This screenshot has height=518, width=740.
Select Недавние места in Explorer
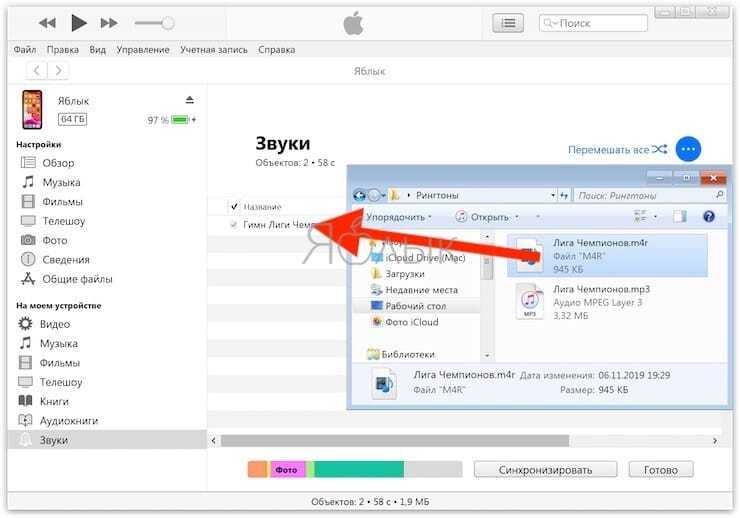coord(414,290)
